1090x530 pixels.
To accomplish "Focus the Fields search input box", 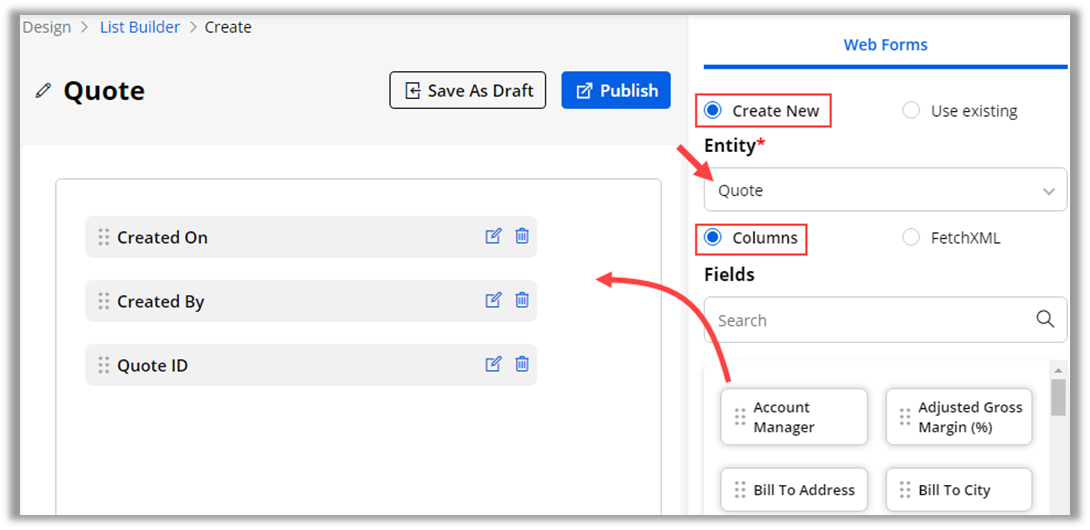I will tap(870, 320).
